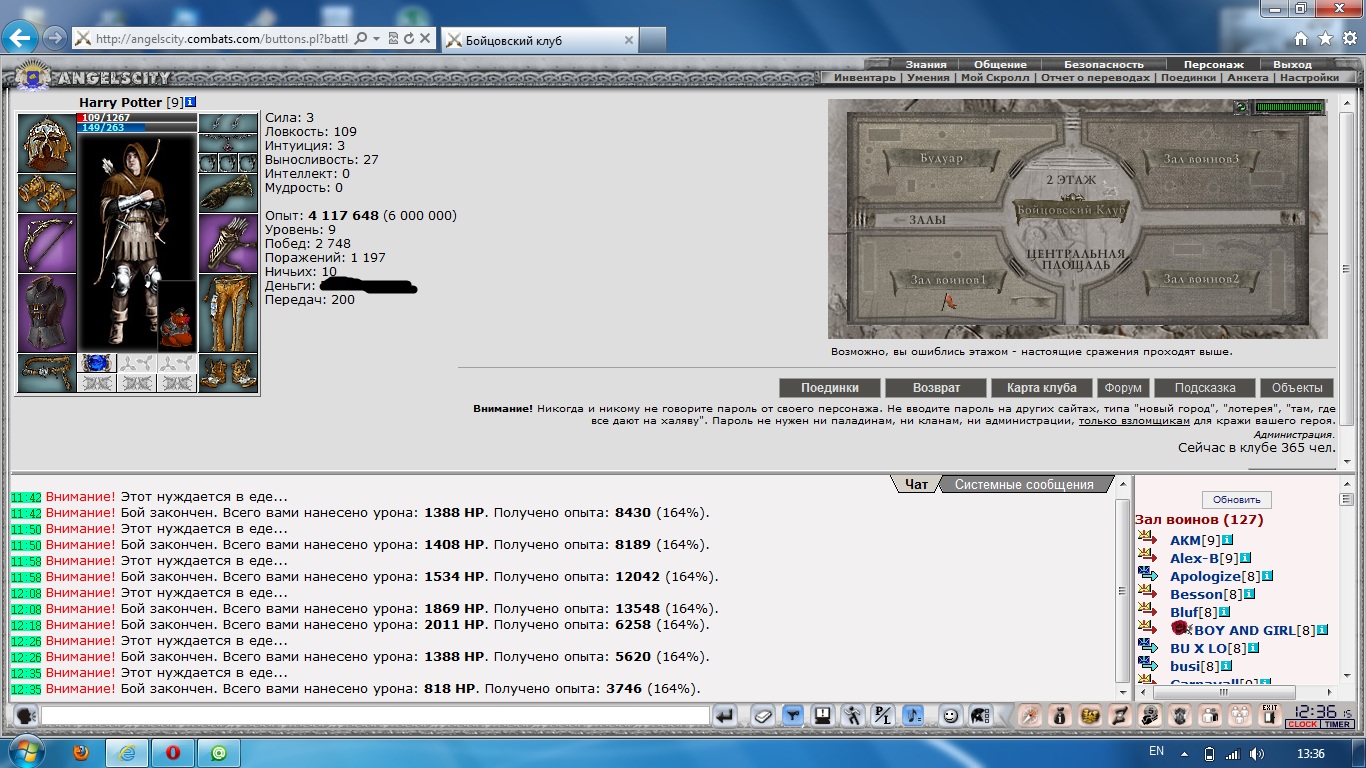1366x768 pixels.
Task: Click the speaker head icon left of chat input
Action: pos(26,715)
